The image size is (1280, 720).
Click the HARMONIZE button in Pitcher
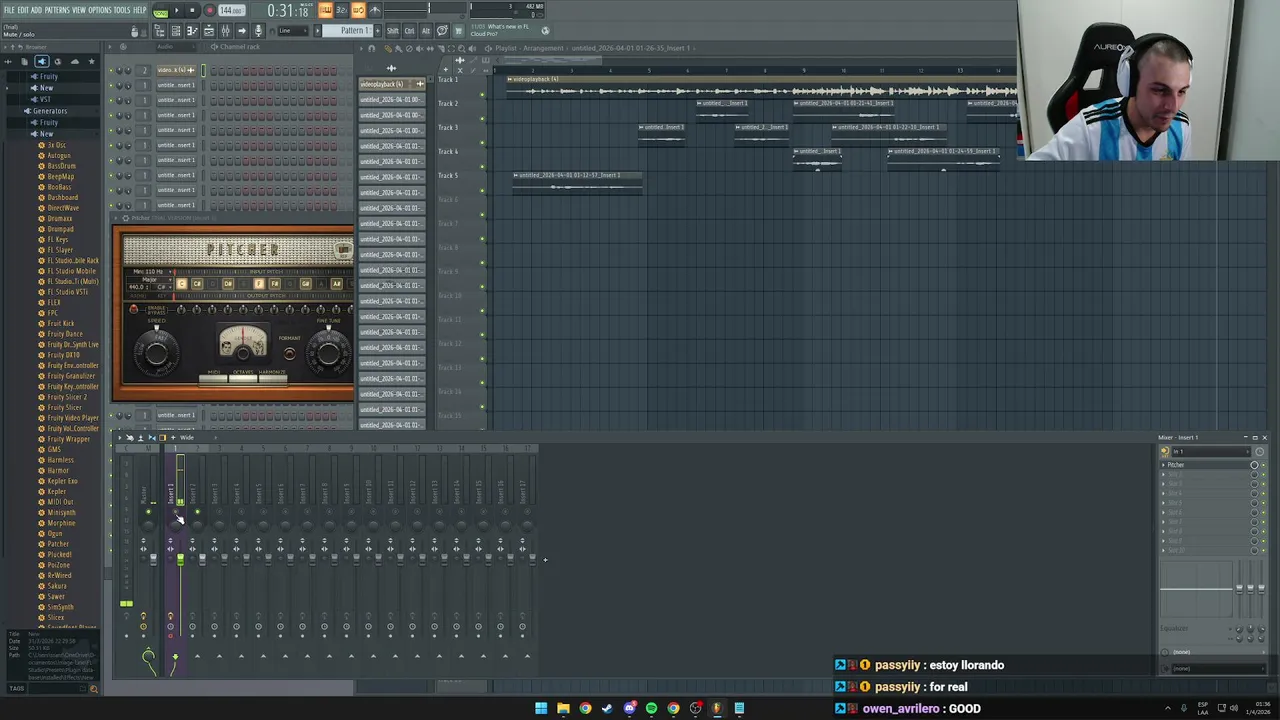coord(273,378)
